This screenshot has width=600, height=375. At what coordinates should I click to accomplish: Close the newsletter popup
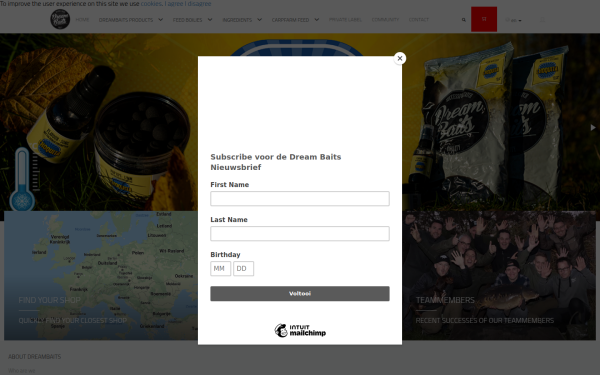(x=399, y=58)
